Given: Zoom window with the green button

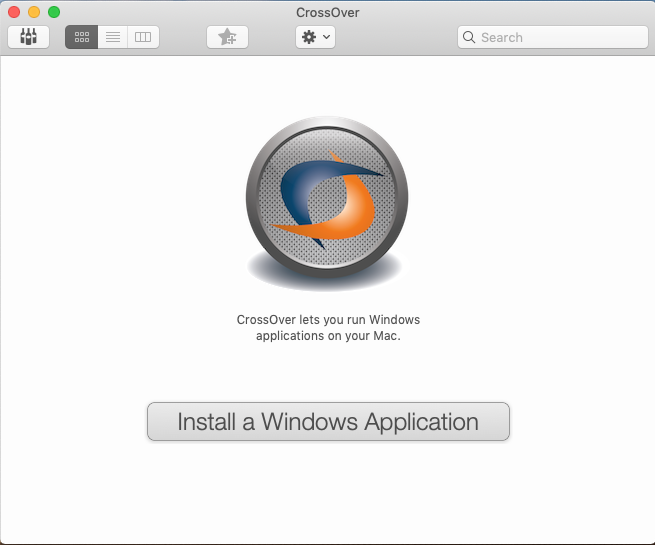Looking at the screenshot, I should [x=54, y=12].
